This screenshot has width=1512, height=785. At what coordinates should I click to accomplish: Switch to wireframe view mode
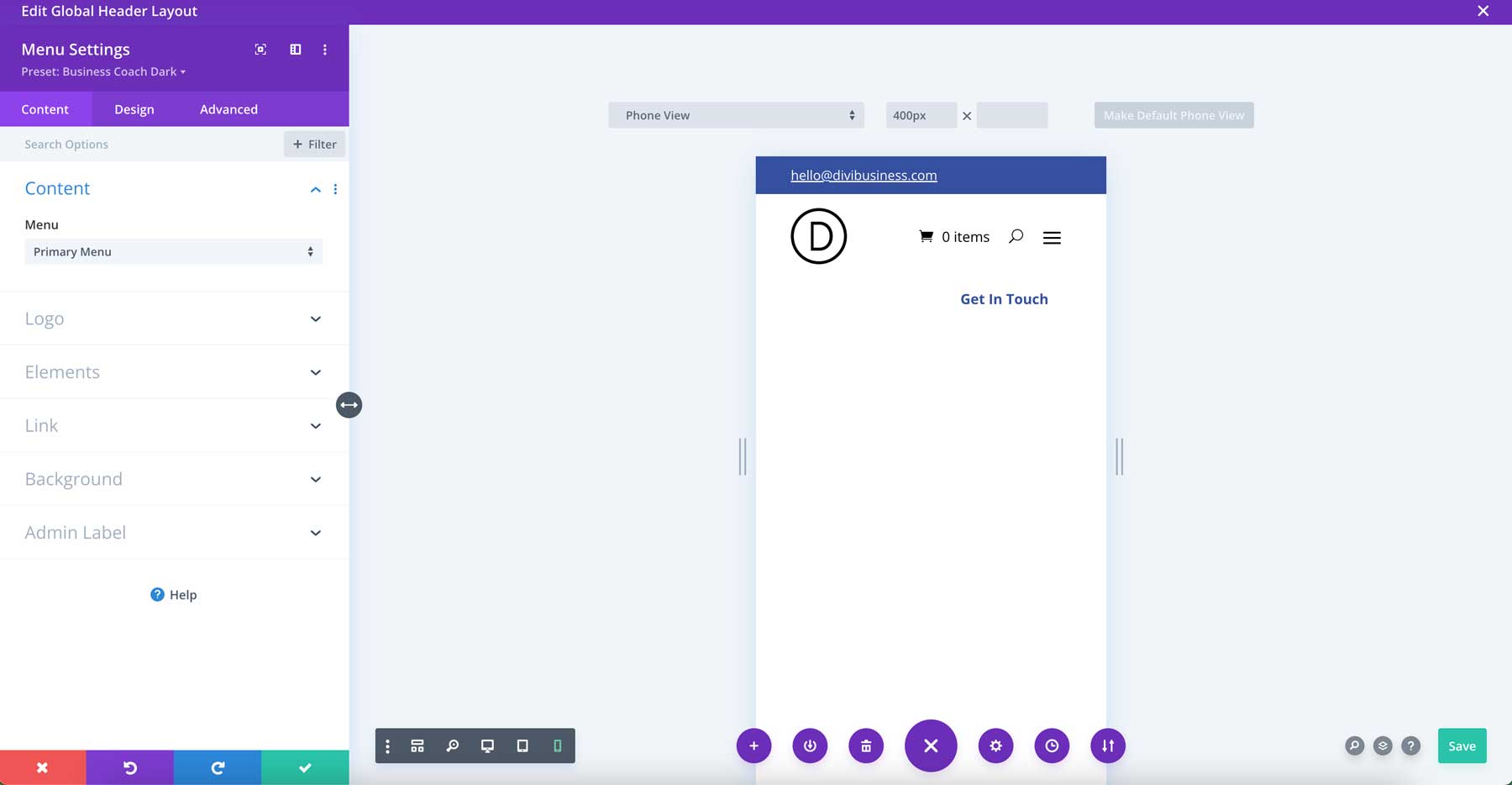(x=417, y=745)
